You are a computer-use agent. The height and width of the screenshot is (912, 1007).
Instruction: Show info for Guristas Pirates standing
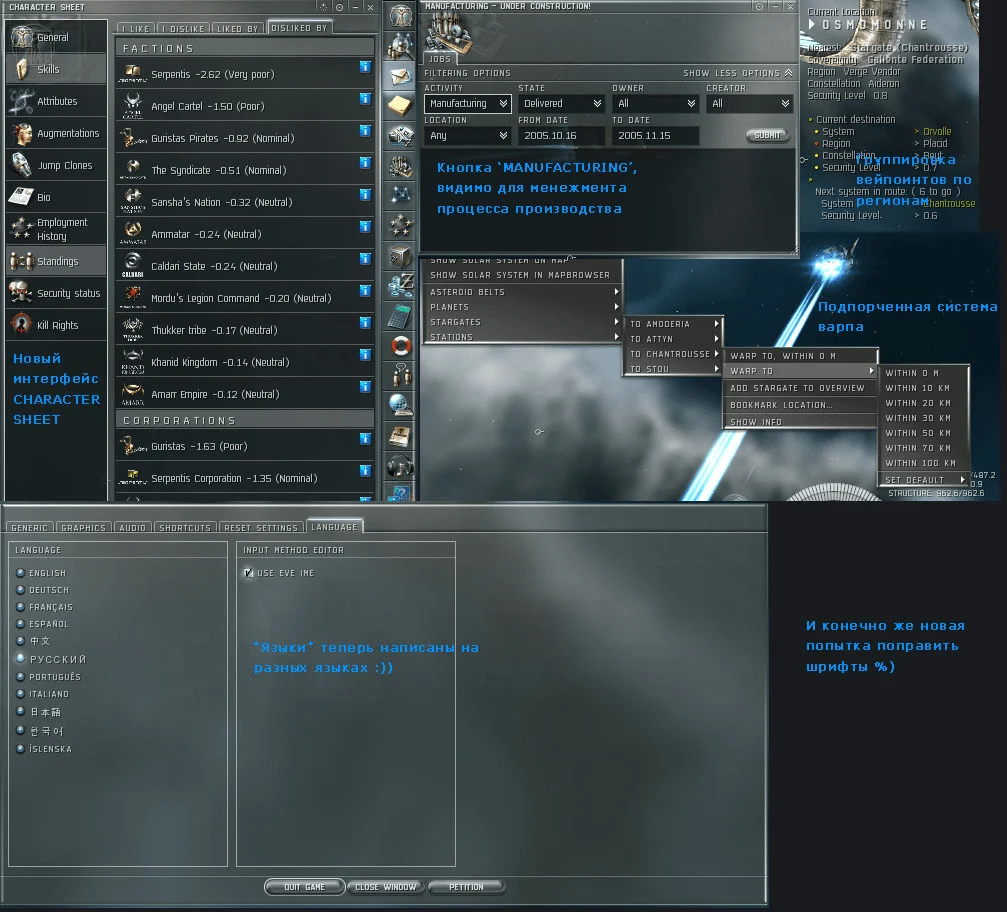click(365, 130)
